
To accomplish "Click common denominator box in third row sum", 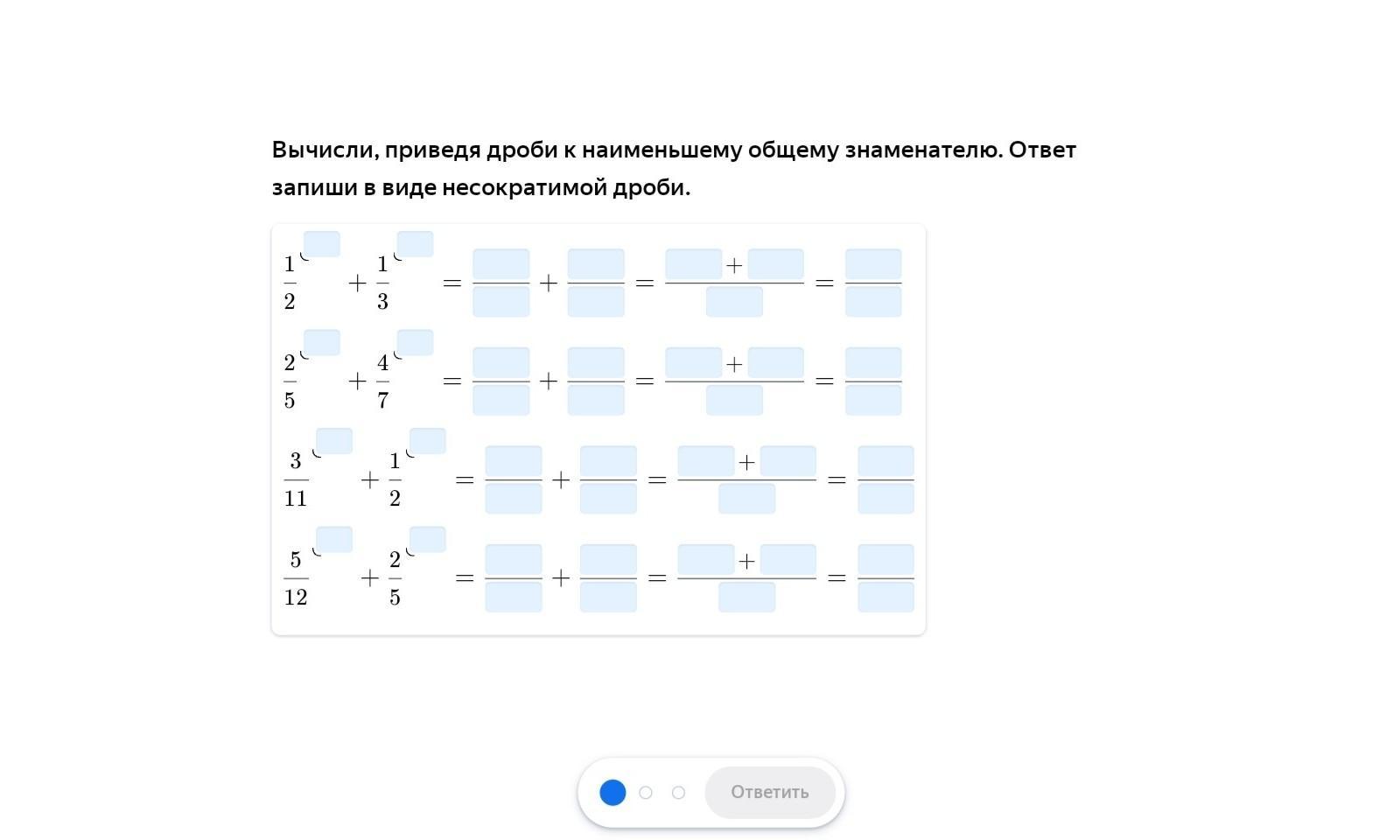I will [x=746, y=499].
